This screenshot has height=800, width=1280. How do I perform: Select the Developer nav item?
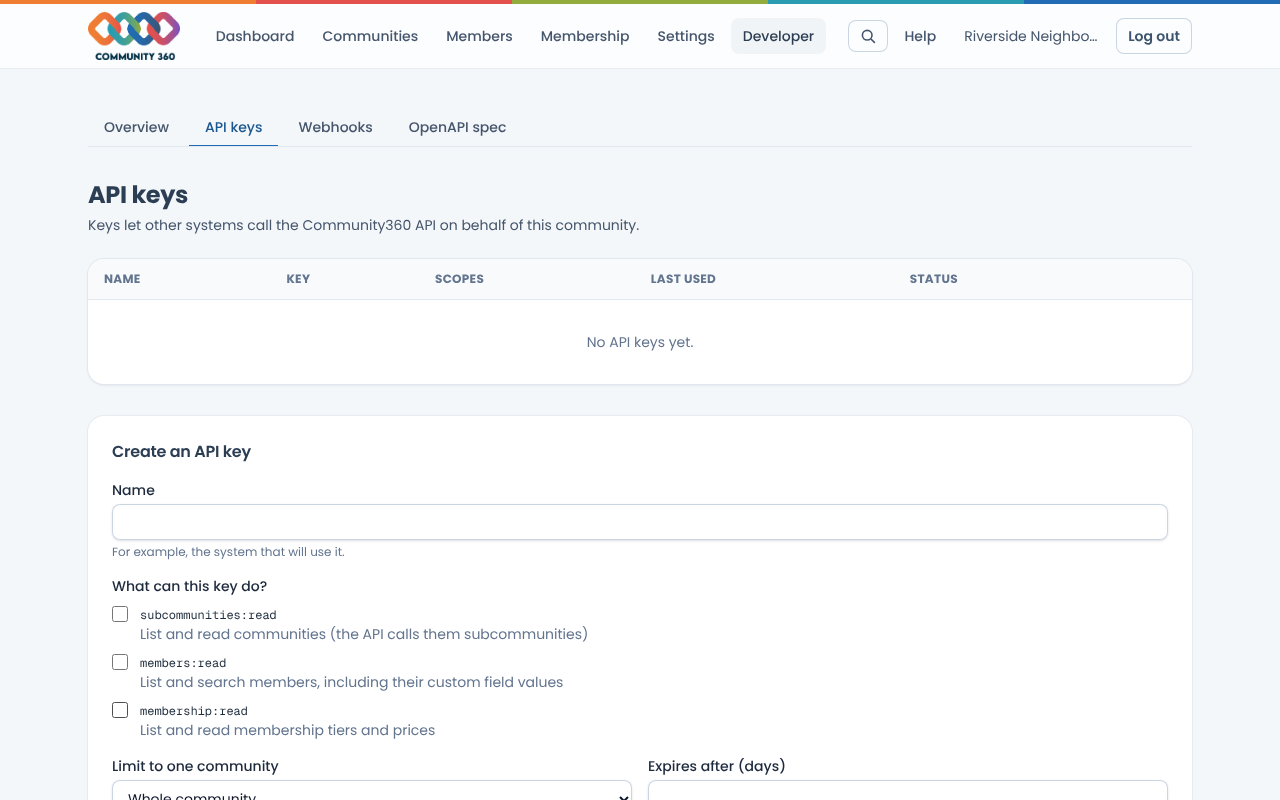778,36
